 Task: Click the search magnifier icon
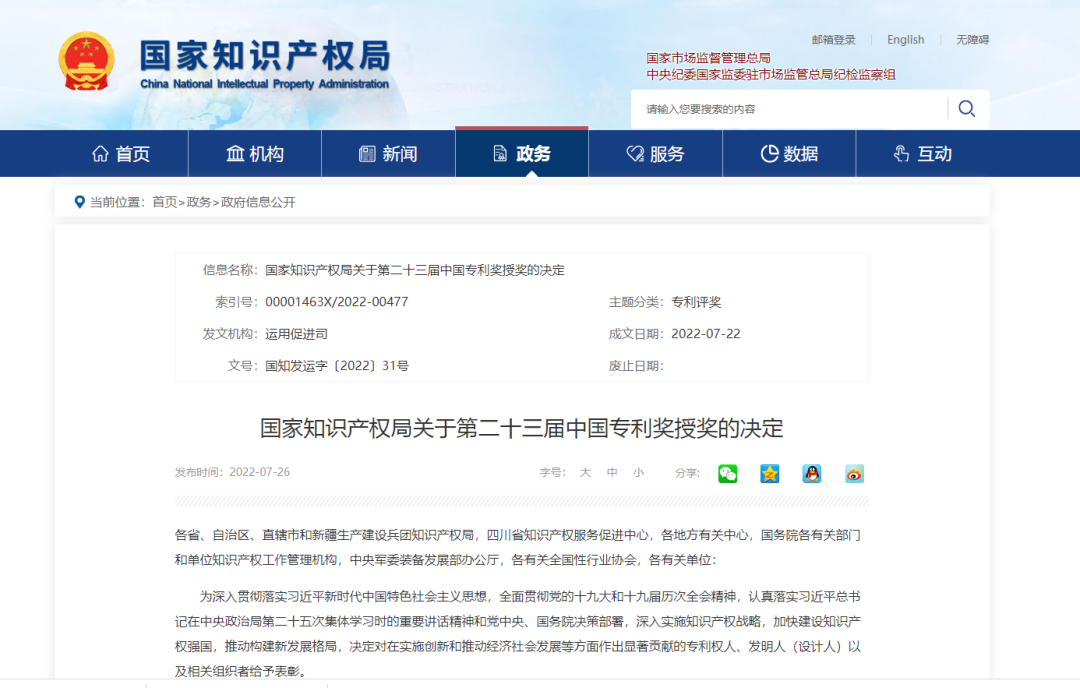pyautogui.click(x=965, y=108)
